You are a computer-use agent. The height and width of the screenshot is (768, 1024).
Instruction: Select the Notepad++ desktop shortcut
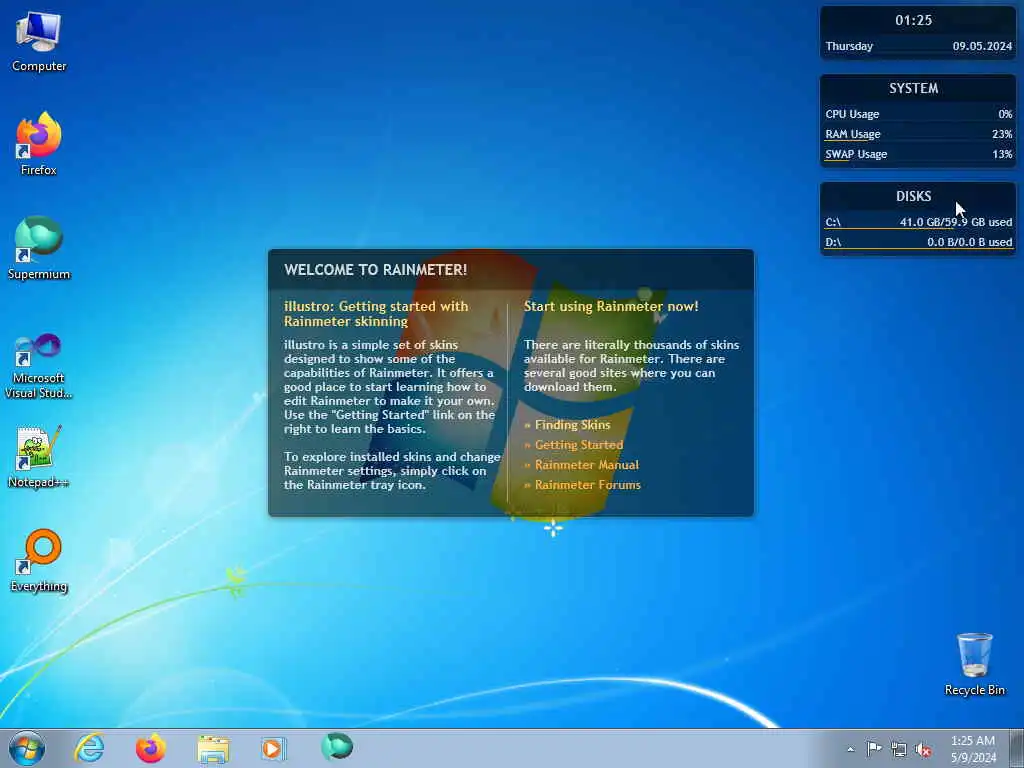click(39, 456)
